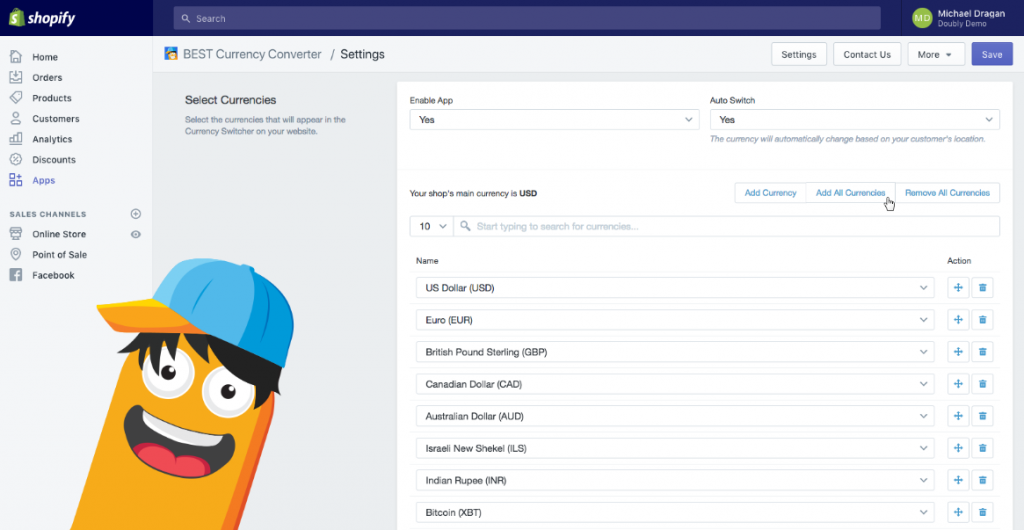Open the rows-per-page 10 dropdown
1024x530 pixels.
click(x=432, y=226)
